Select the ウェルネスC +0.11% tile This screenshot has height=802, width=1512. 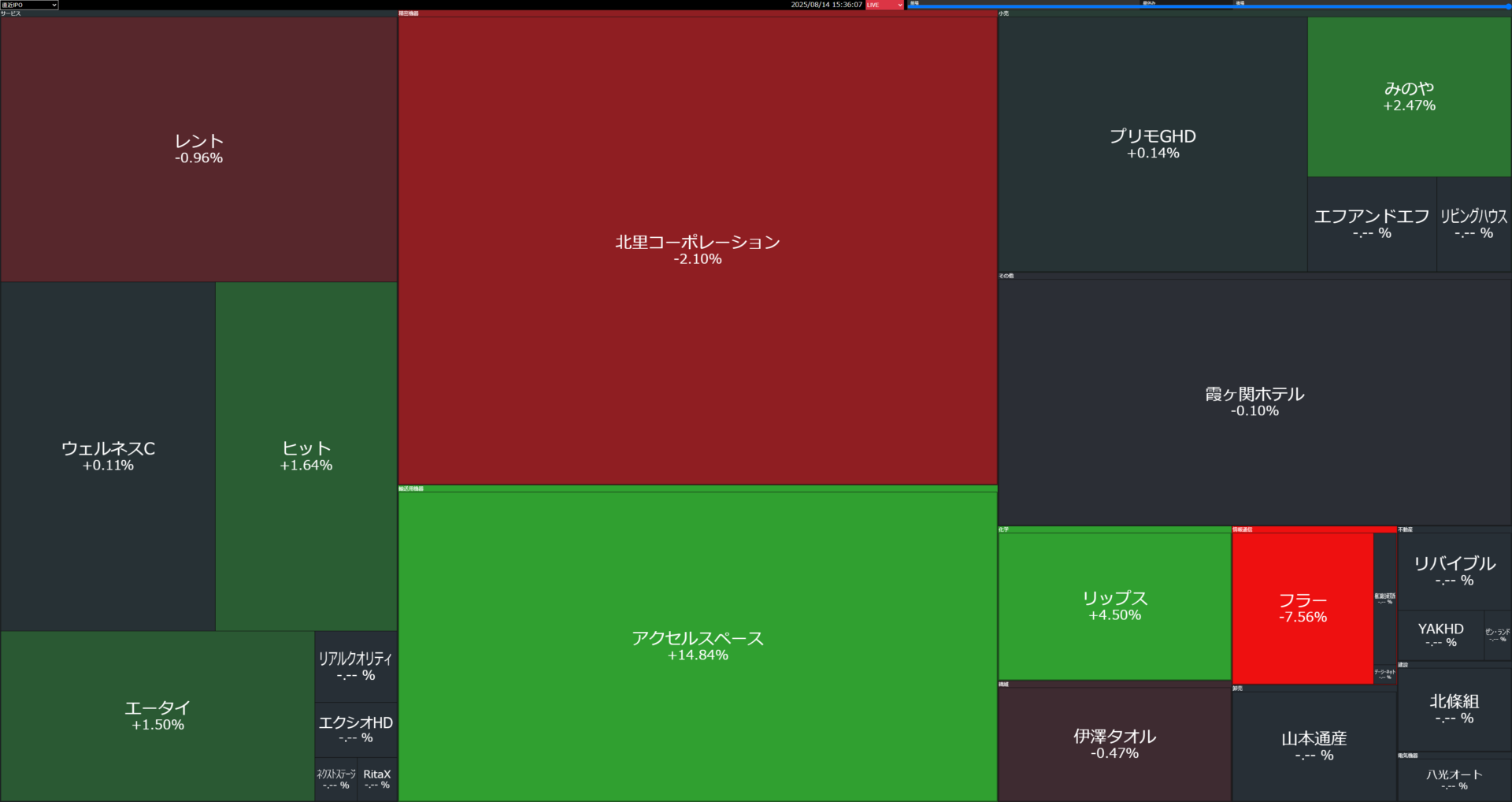[108, 456]
